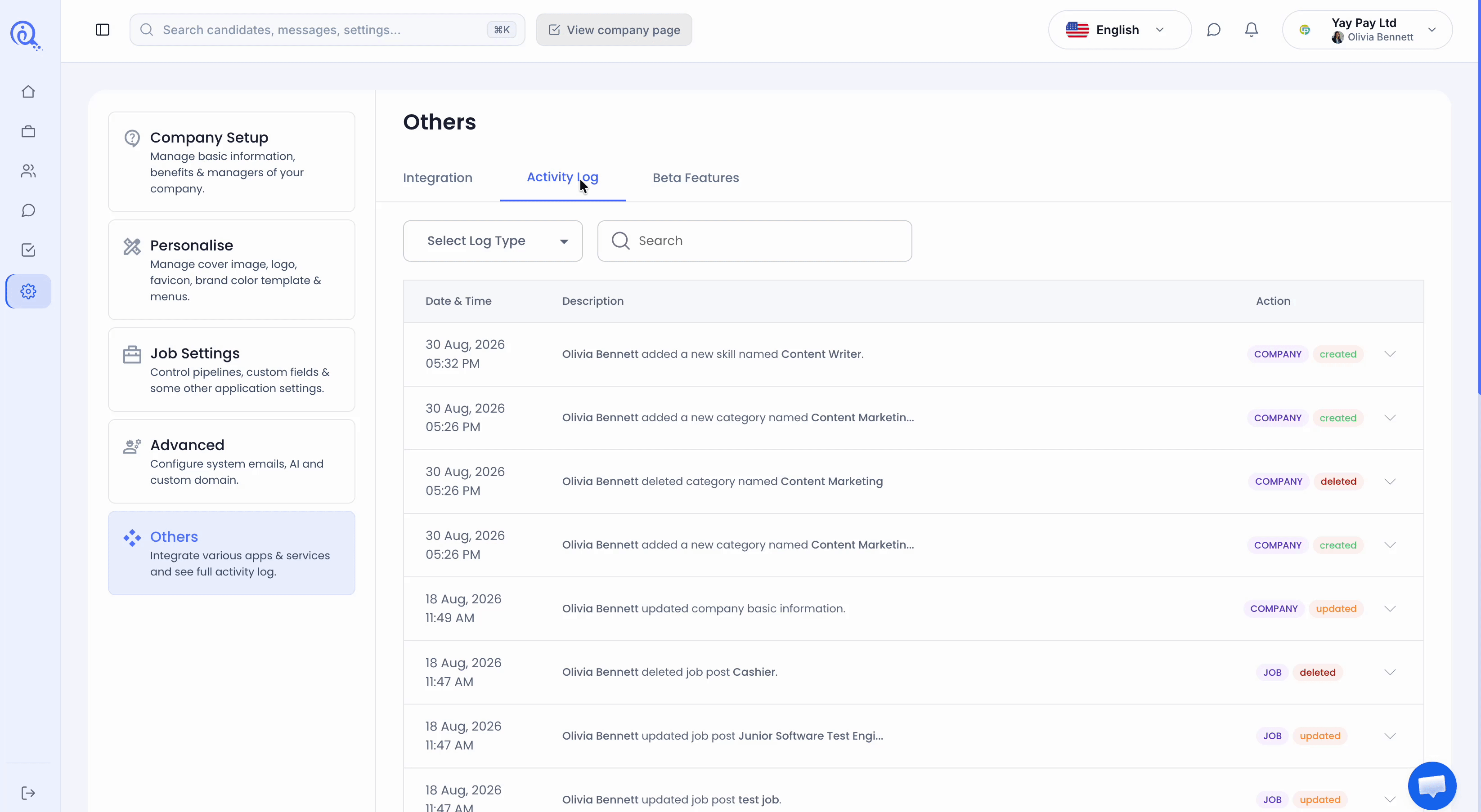1481x812 pixels.
Task: Expand the deleted Content Marketing log row
Action: (1390, 482)
